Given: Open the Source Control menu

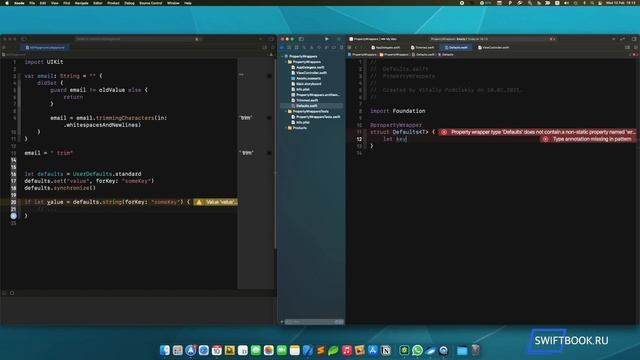Looking at the screenshot, I should tap(151, 3).
